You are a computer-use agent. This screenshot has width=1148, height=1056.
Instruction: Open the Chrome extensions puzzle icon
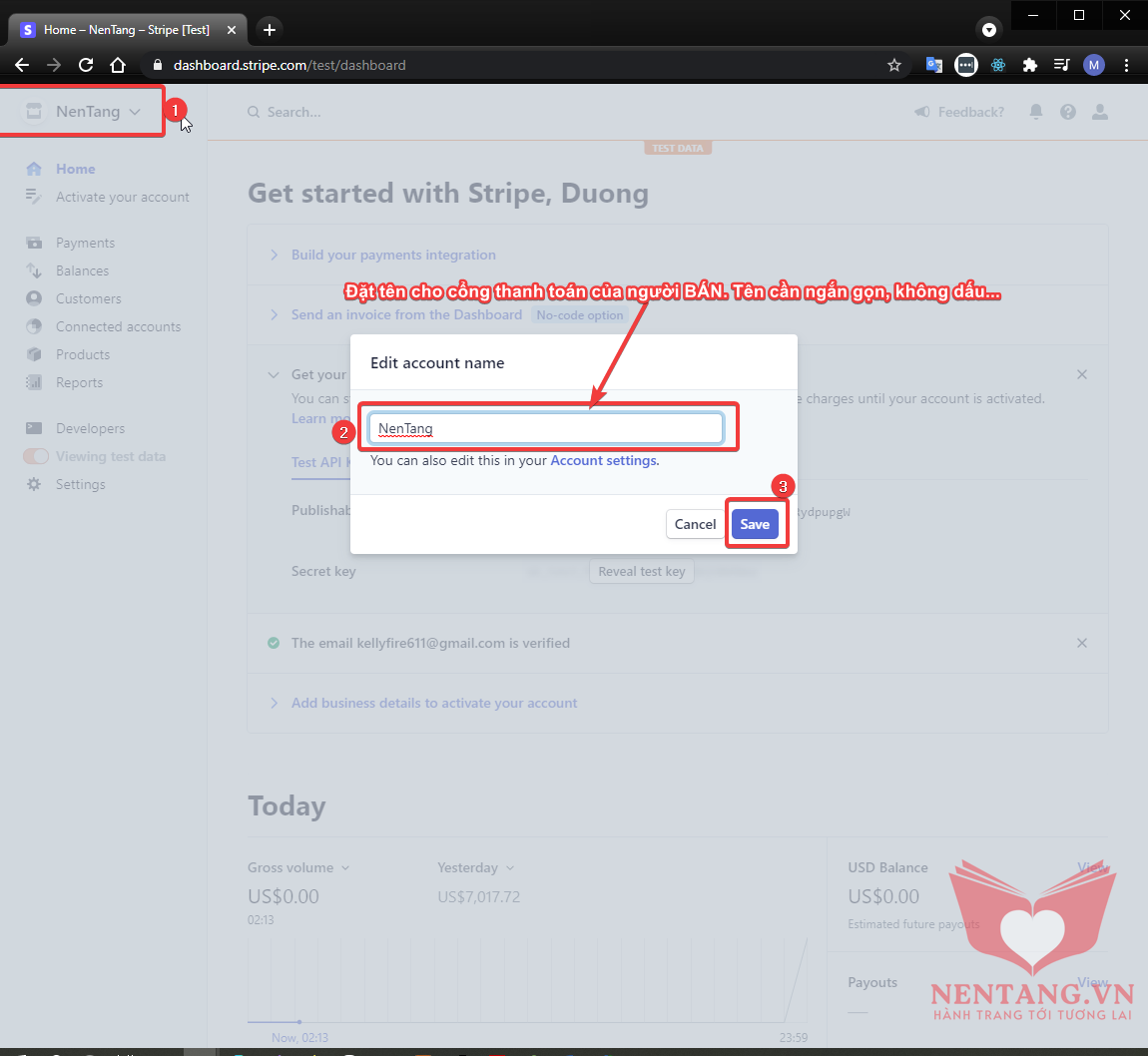click(1030, 65)
